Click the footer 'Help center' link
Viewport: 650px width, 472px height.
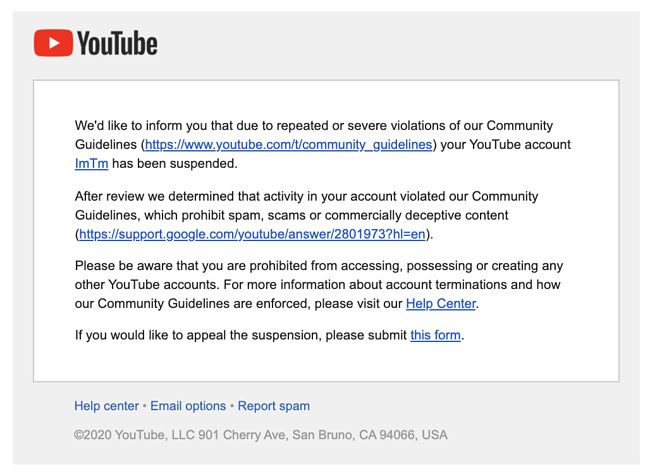click(107, 406)
